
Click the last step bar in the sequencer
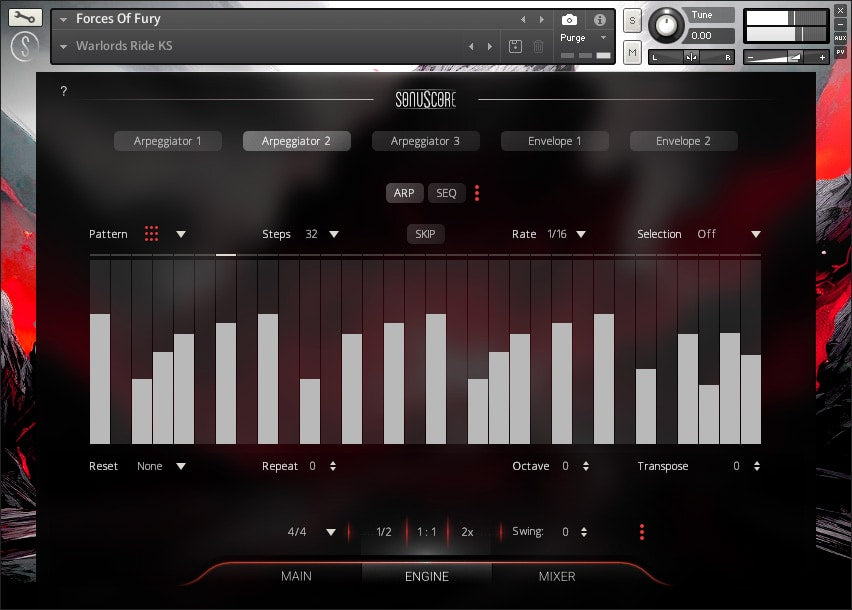[751, 399]
